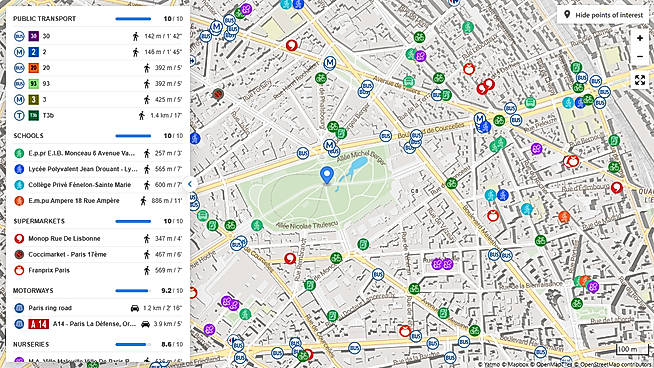Zoom in with the plus button

640,38
